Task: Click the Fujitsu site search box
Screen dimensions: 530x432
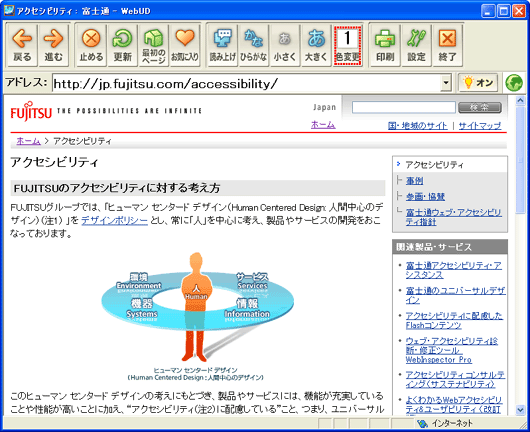Action: (x=404, y=107)
